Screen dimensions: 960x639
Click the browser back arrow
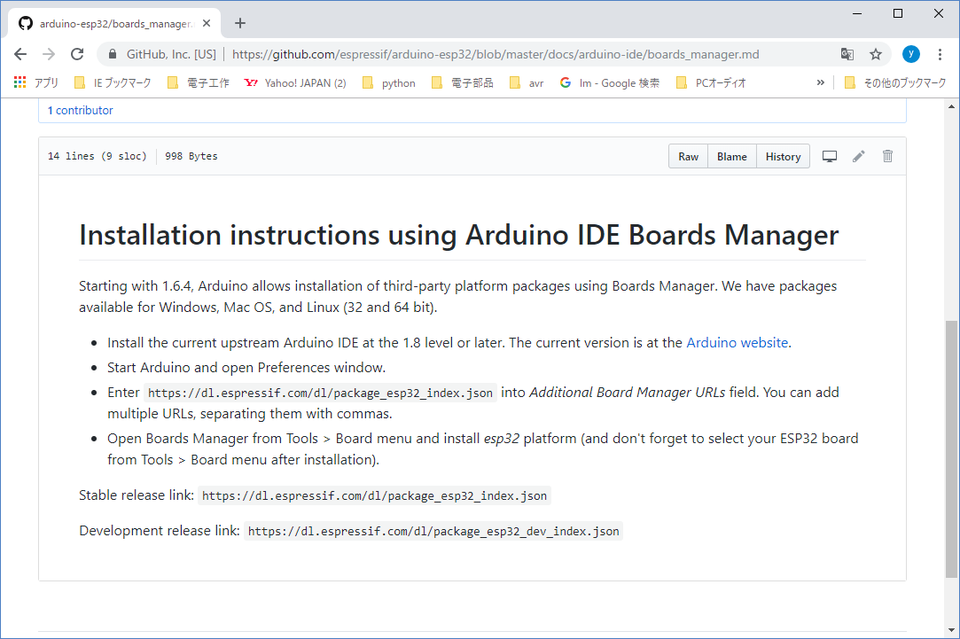coord(21,54)
